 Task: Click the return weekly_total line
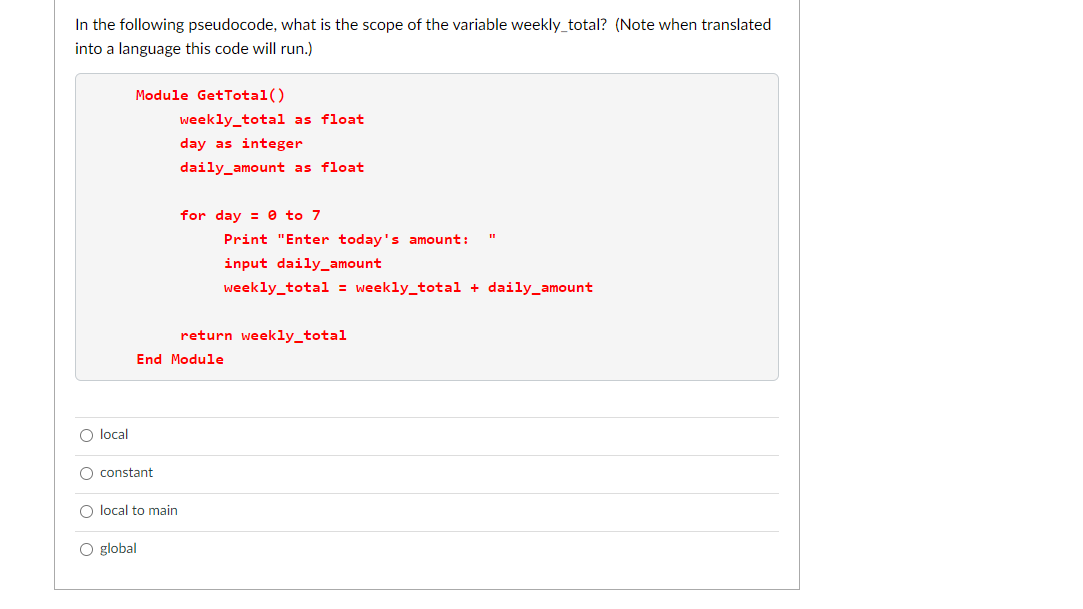pyautogui.click(x=265, y=335)
